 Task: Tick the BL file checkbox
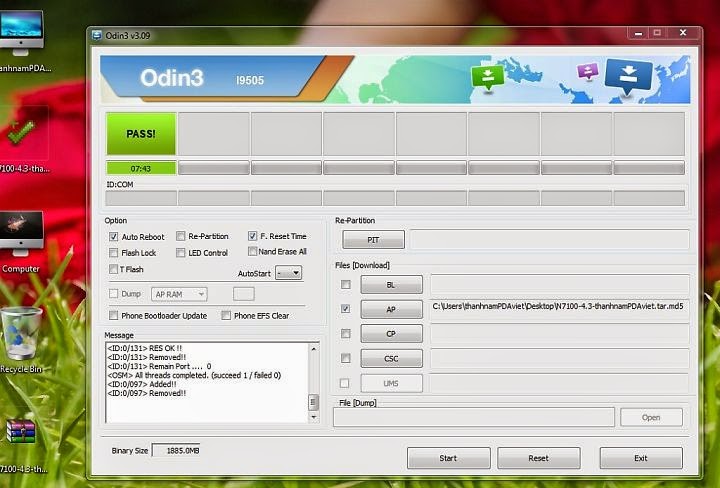click(345, 285)
